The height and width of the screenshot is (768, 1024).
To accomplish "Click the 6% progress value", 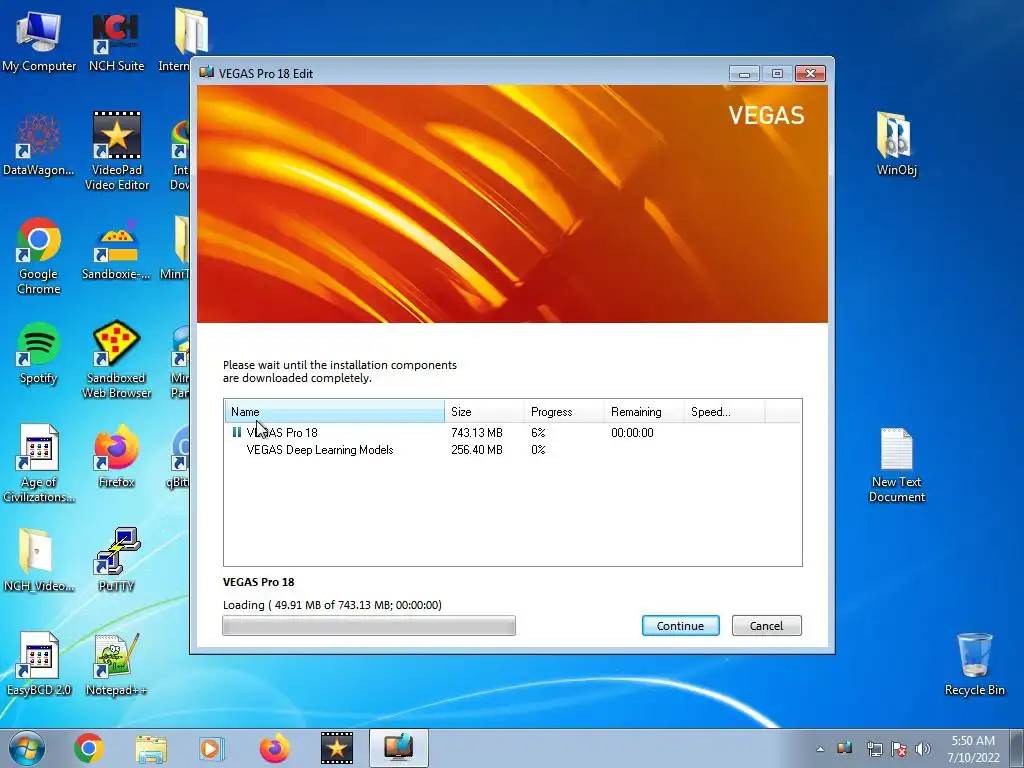I will click(x=538, y=432).
